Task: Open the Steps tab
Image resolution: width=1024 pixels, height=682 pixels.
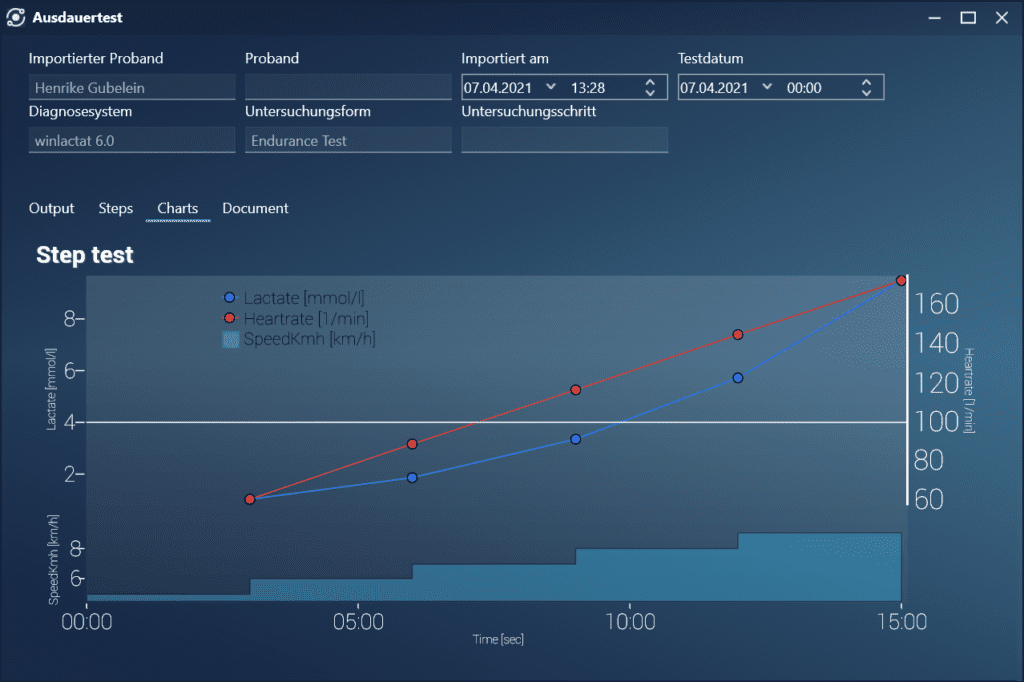Action: [x=116, y=208]
